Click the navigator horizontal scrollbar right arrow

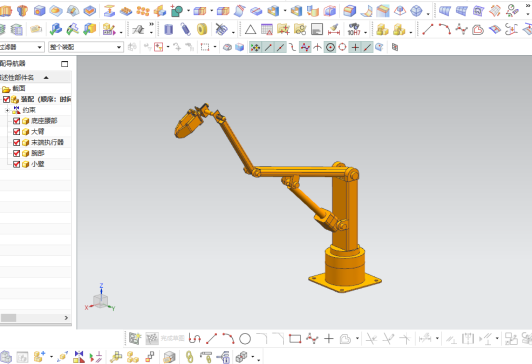[x=66, y=318]
